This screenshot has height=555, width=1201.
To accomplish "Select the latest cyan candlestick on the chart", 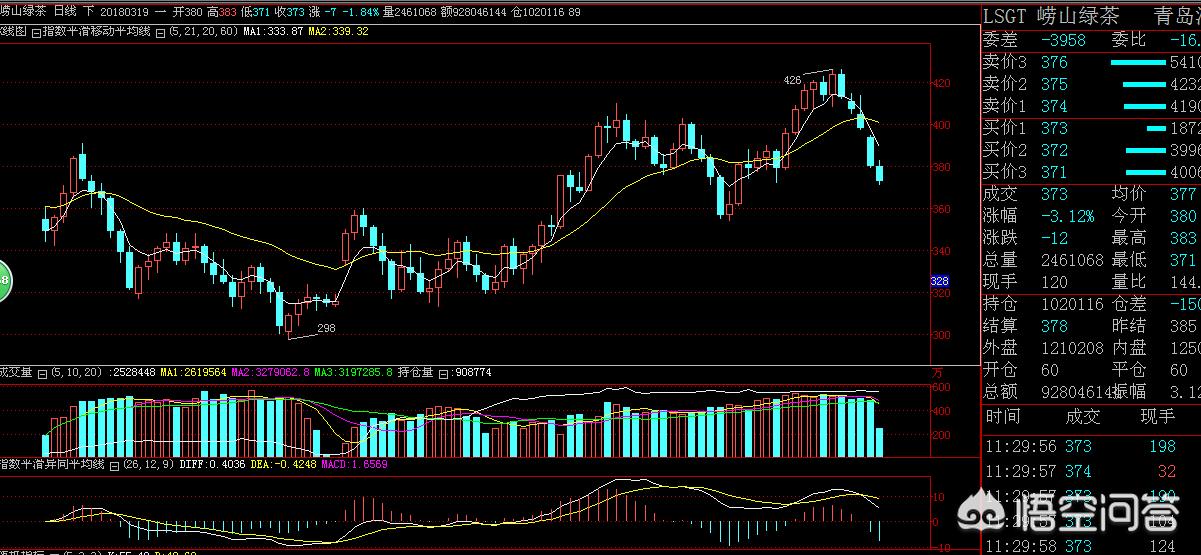I will [x=880, y=175].
